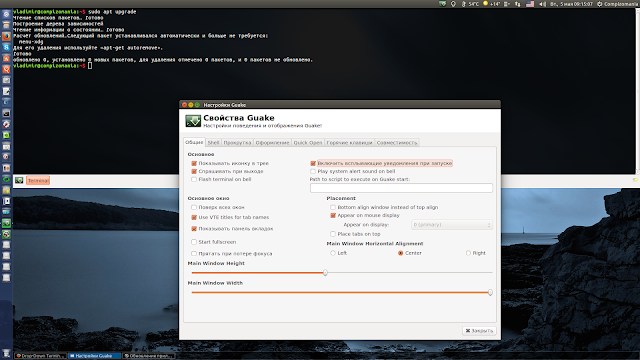This screenshot has height=360, width=640.
Task: Enable Прятать при потере фокуса checkbox
Action: pyautogui.click(x=194, y=253)
